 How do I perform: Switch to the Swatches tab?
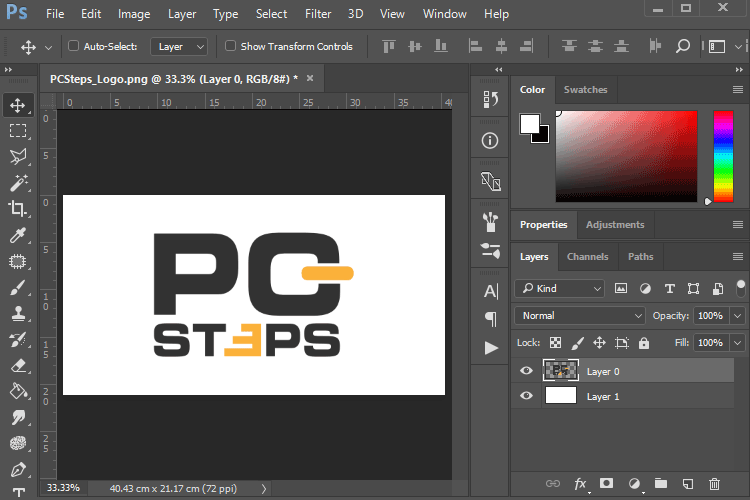tap(585, 89)
